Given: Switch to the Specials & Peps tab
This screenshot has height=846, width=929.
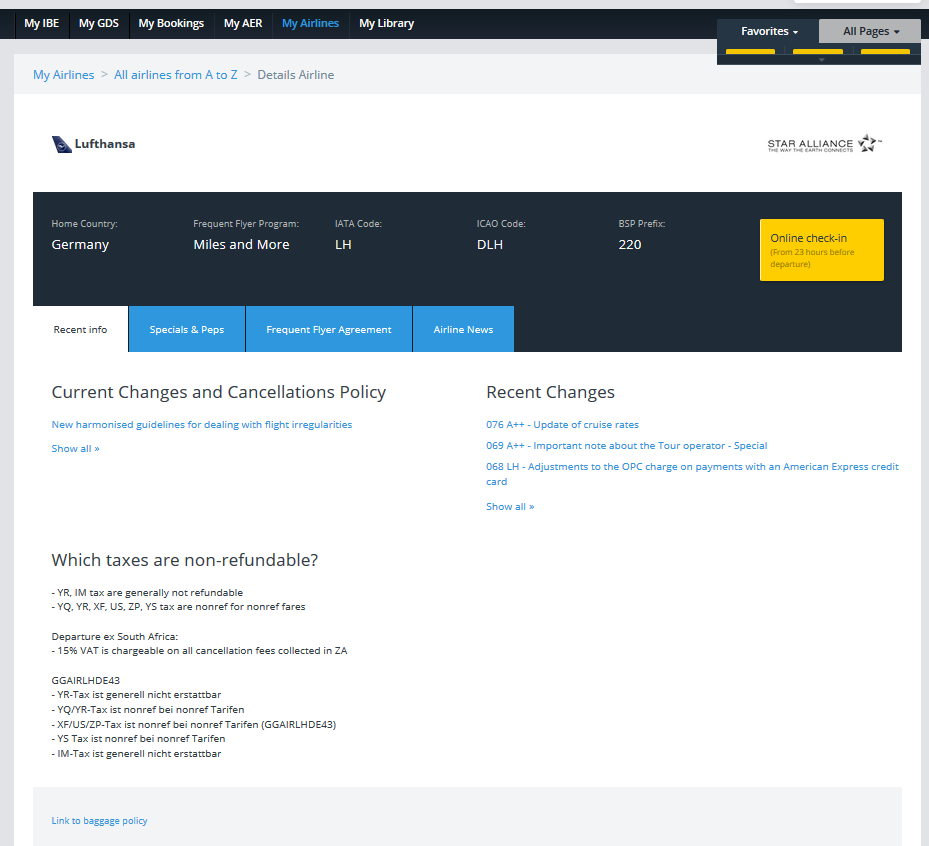Looking at the screenshot, I should pos(187,330).
